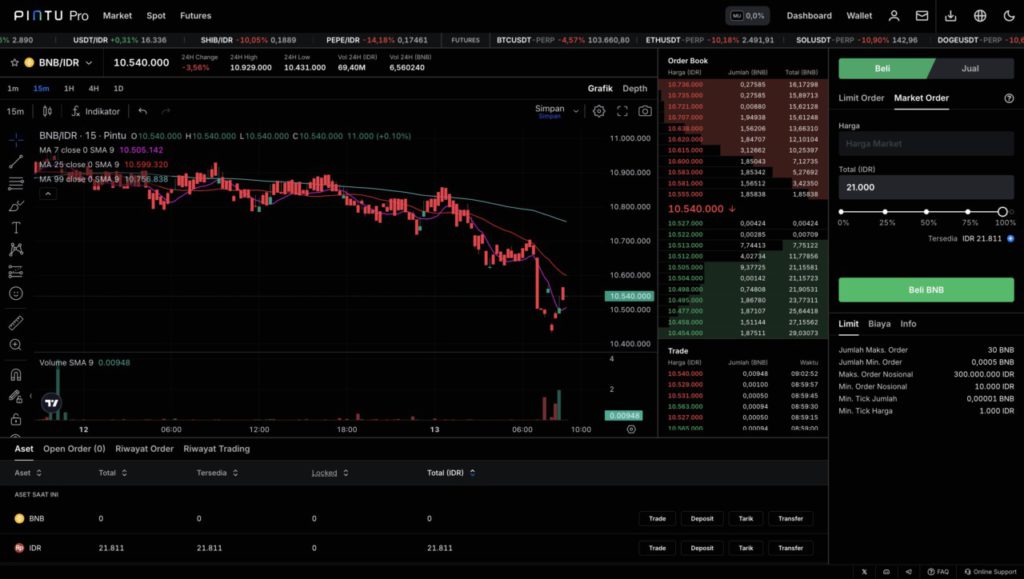Take a chart snapshot with camera icon
This screenshot has width=1024, height=579.
tap(645, 111)
